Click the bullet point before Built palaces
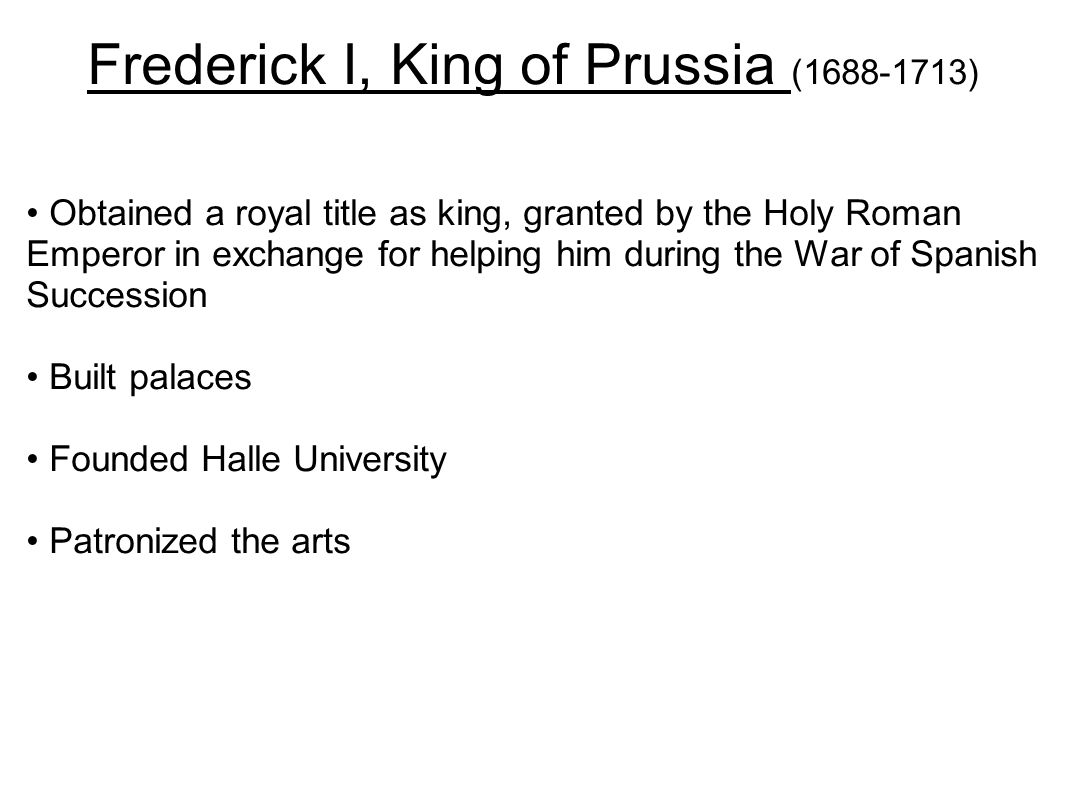1066x800 pixels. click(x=33, y=379)
